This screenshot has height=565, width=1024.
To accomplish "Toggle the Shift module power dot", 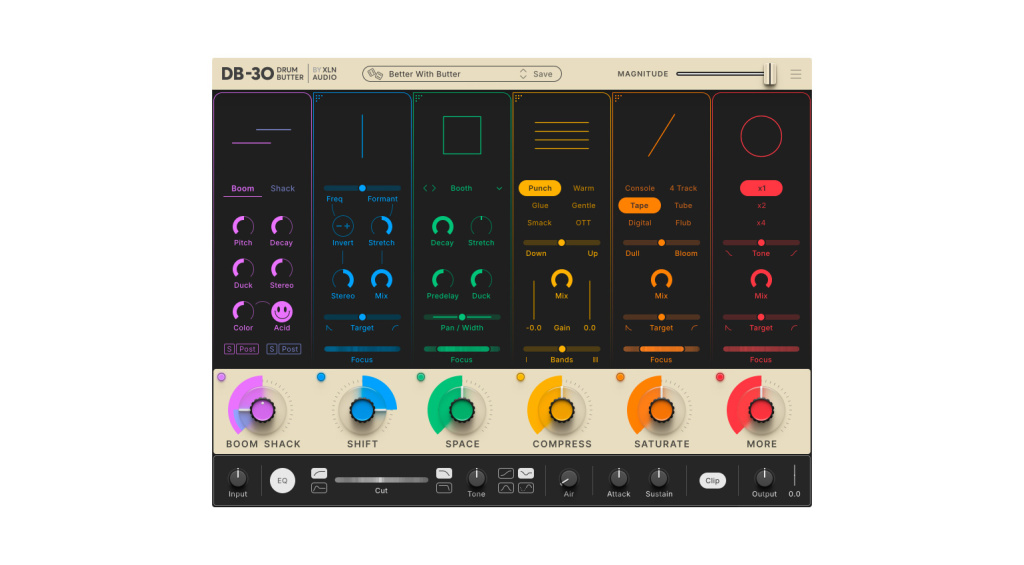I will pyautogui.click(x=321, y=377).
